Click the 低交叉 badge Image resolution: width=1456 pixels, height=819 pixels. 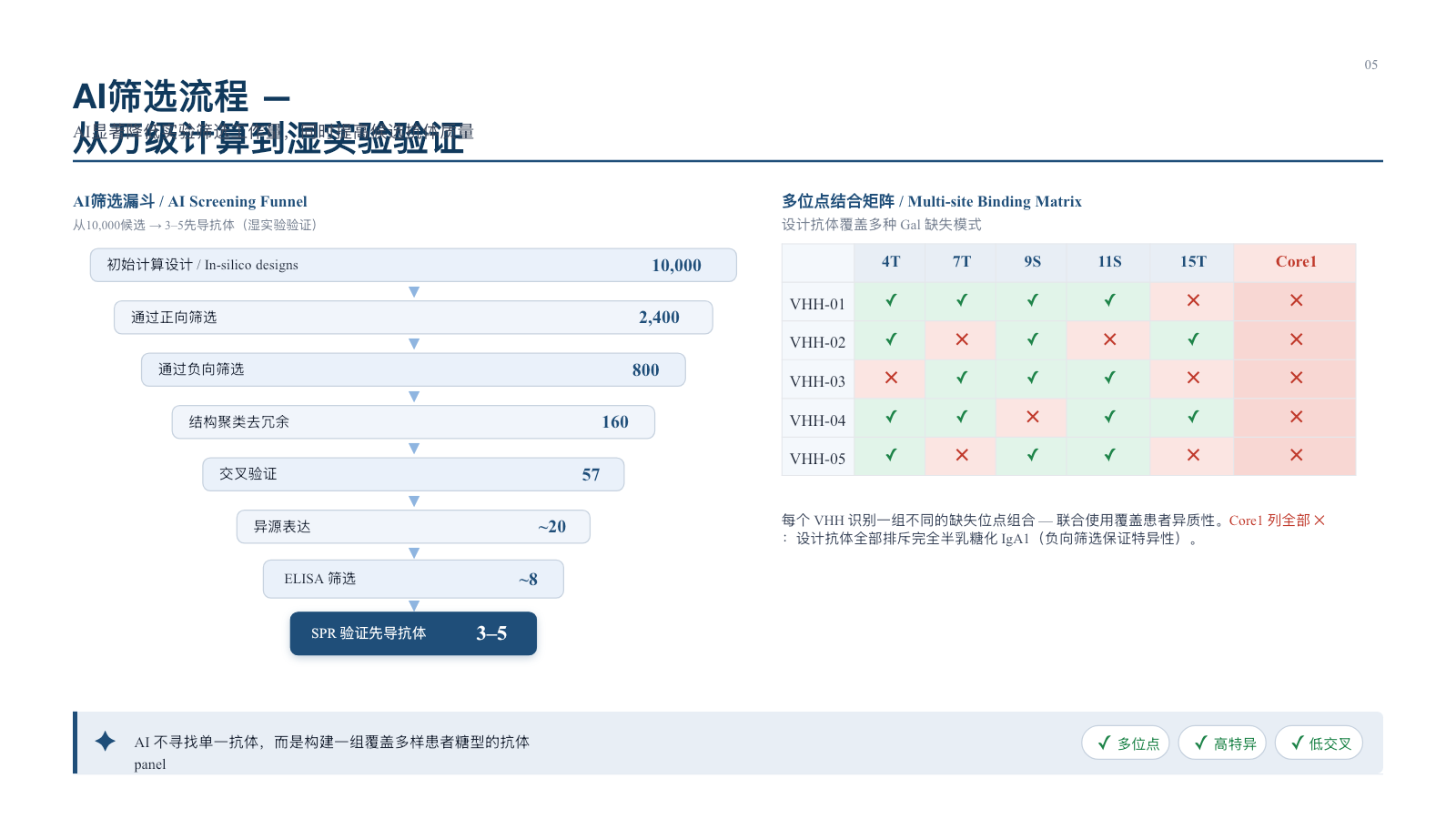click(x=1319, y=743)
